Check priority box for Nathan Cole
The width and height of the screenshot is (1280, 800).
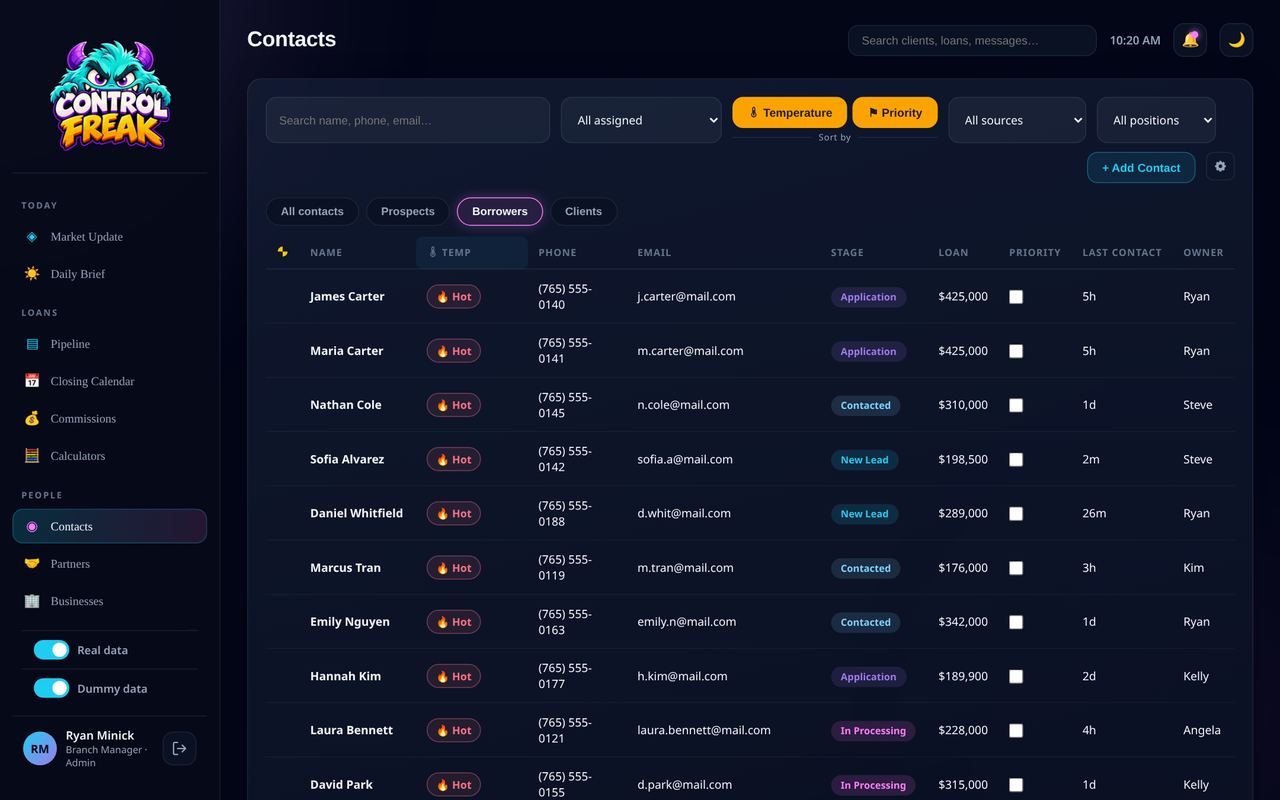click(1016, 405)
